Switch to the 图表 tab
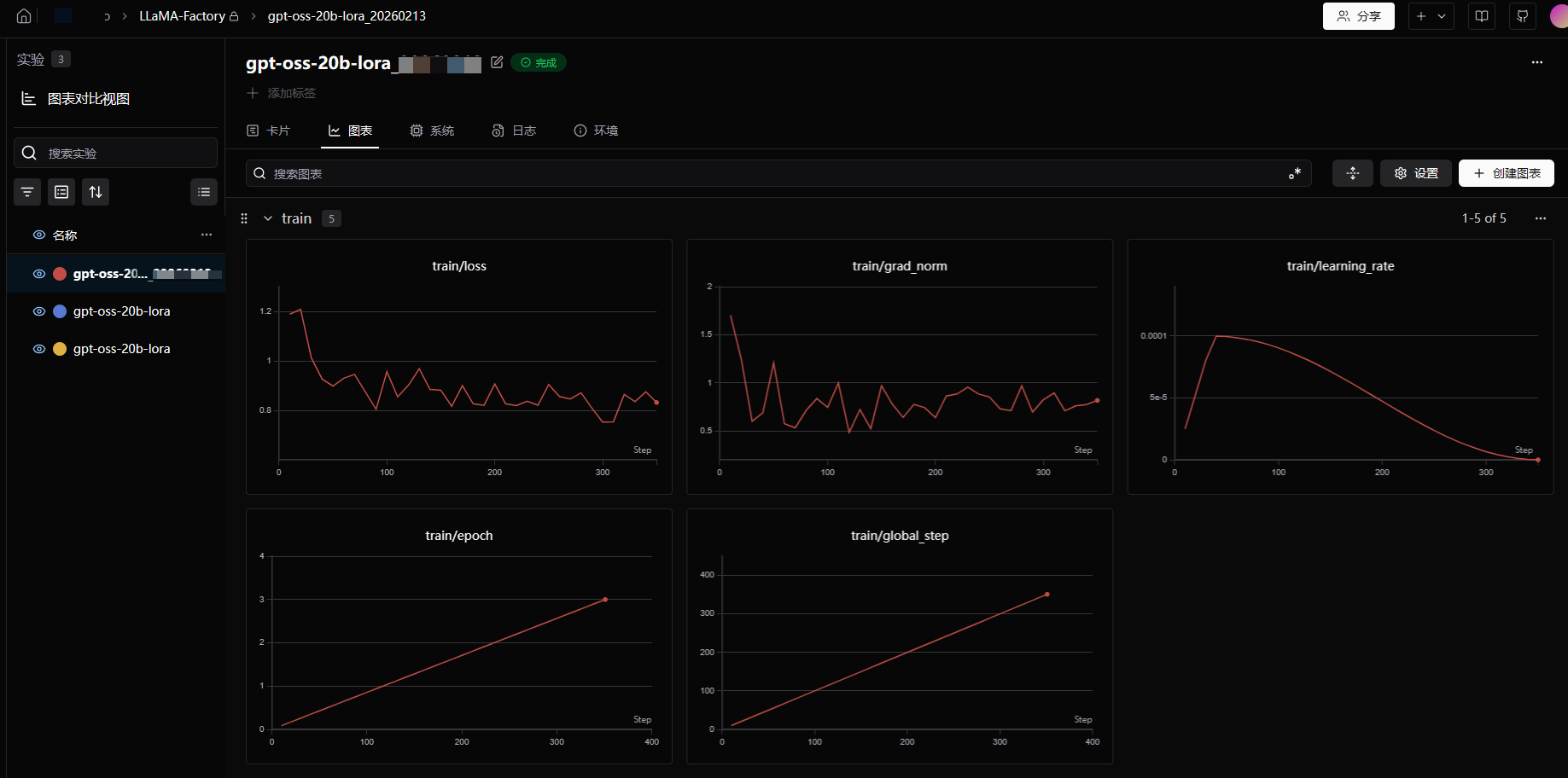1568x778 pixels. click(350, 131)
